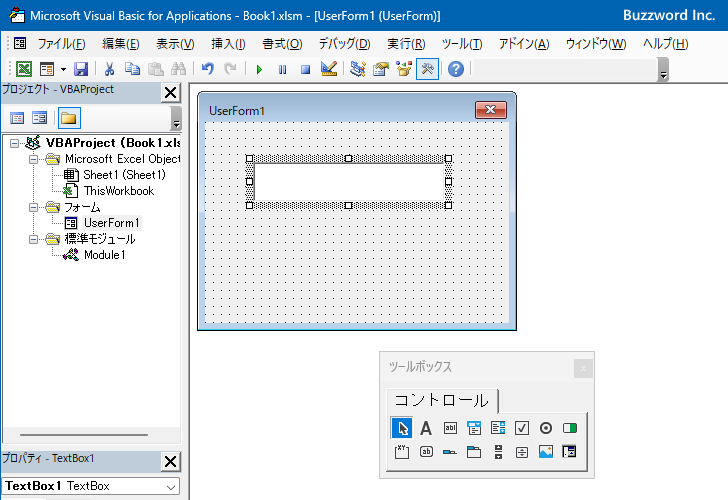Choose the ComboBox tool in toolbox
The height and width of the screenshot is (500, 728).
click(x=474, y=428)
